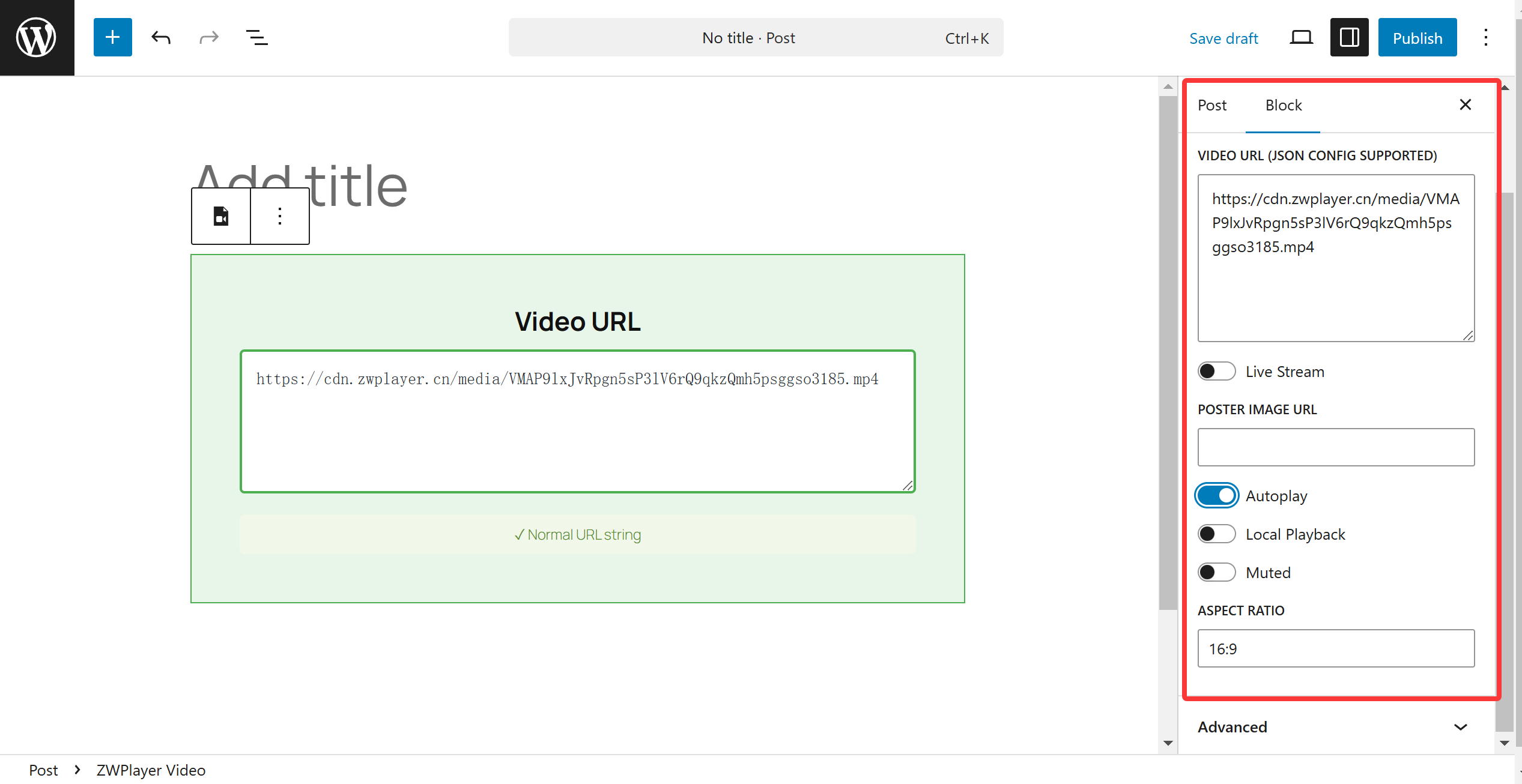
Task: Turn off the Autoplay toggle
Action: click(1216, 496)
